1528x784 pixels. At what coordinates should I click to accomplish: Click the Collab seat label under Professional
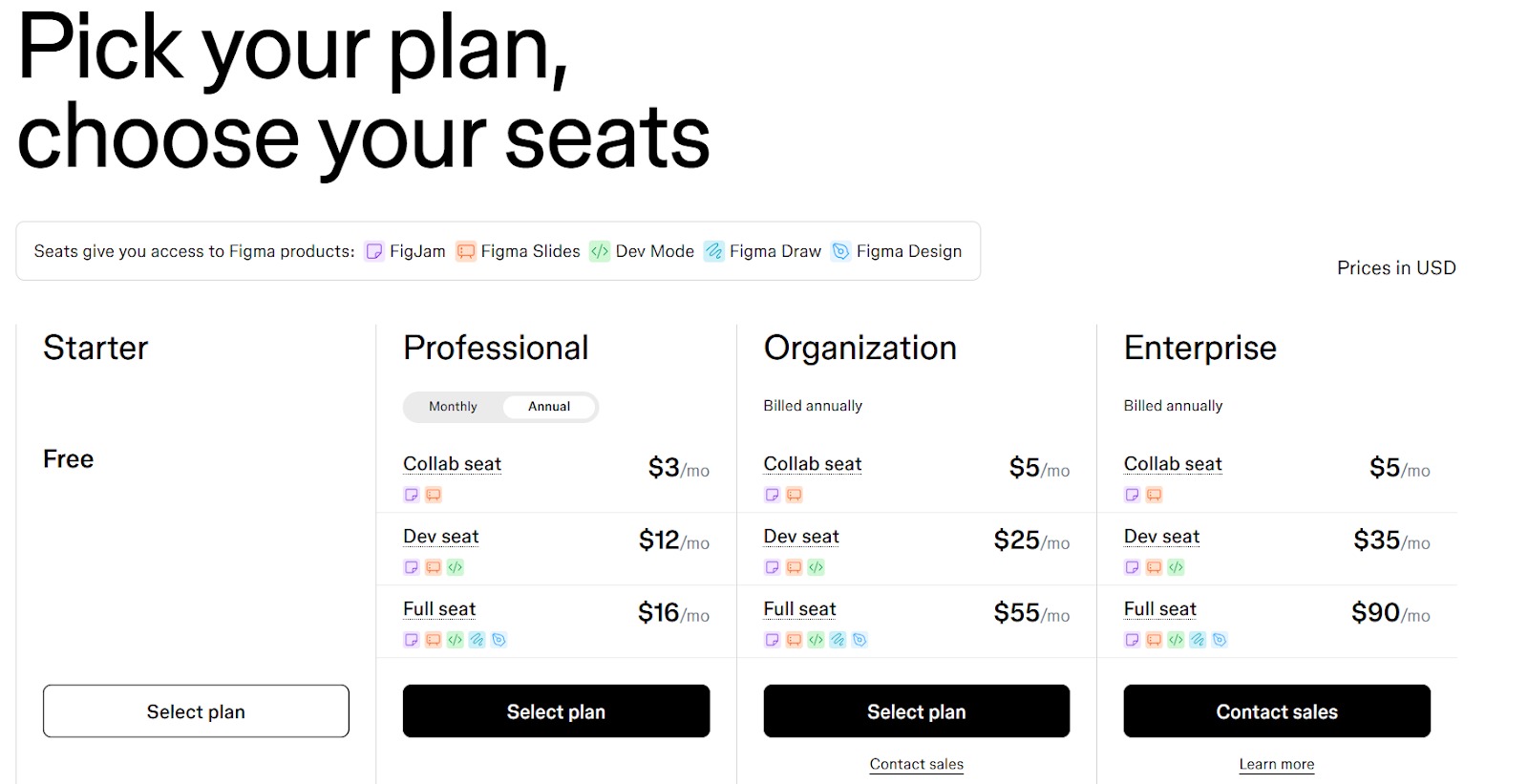click(x=452, y=464)
